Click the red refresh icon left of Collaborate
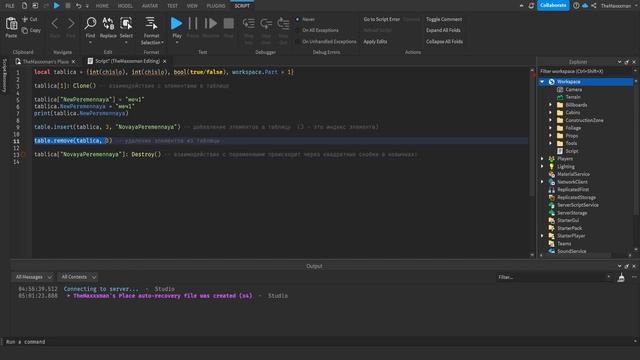 tap(531, 6)
